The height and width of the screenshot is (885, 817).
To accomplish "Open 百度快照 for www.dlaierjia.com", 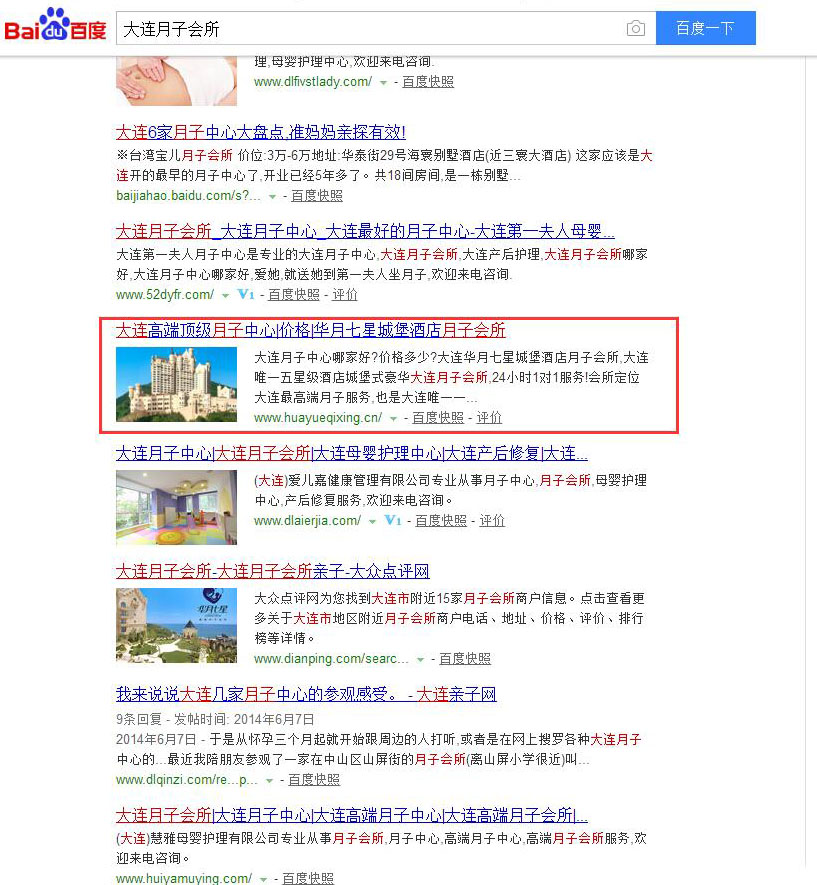I will pos(441,520).
